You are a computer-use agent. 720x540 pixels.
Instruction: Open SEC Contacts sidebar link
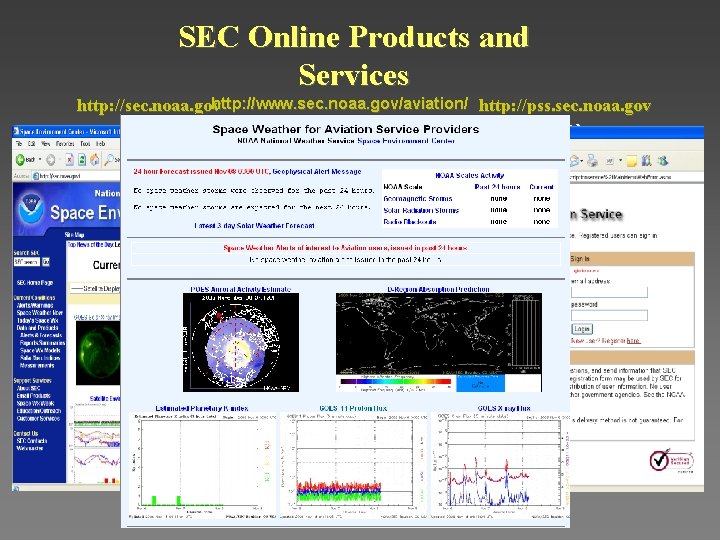tap(32, 441)
